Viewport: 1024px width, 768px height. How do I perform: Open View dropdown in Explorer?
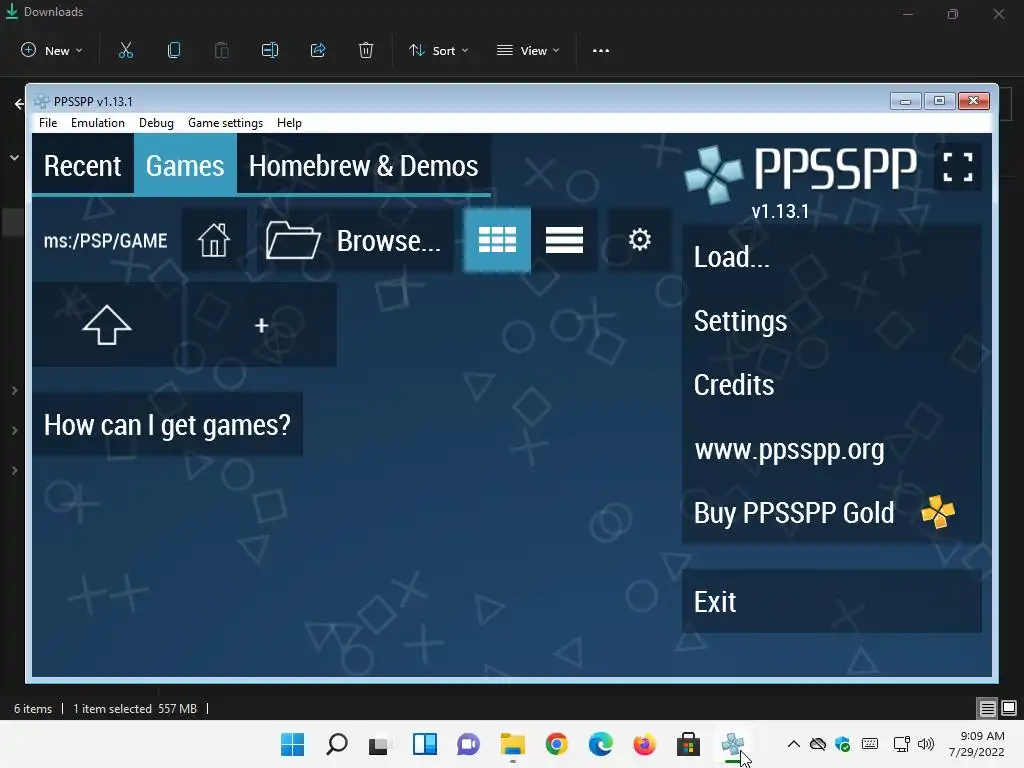point(528,50)
